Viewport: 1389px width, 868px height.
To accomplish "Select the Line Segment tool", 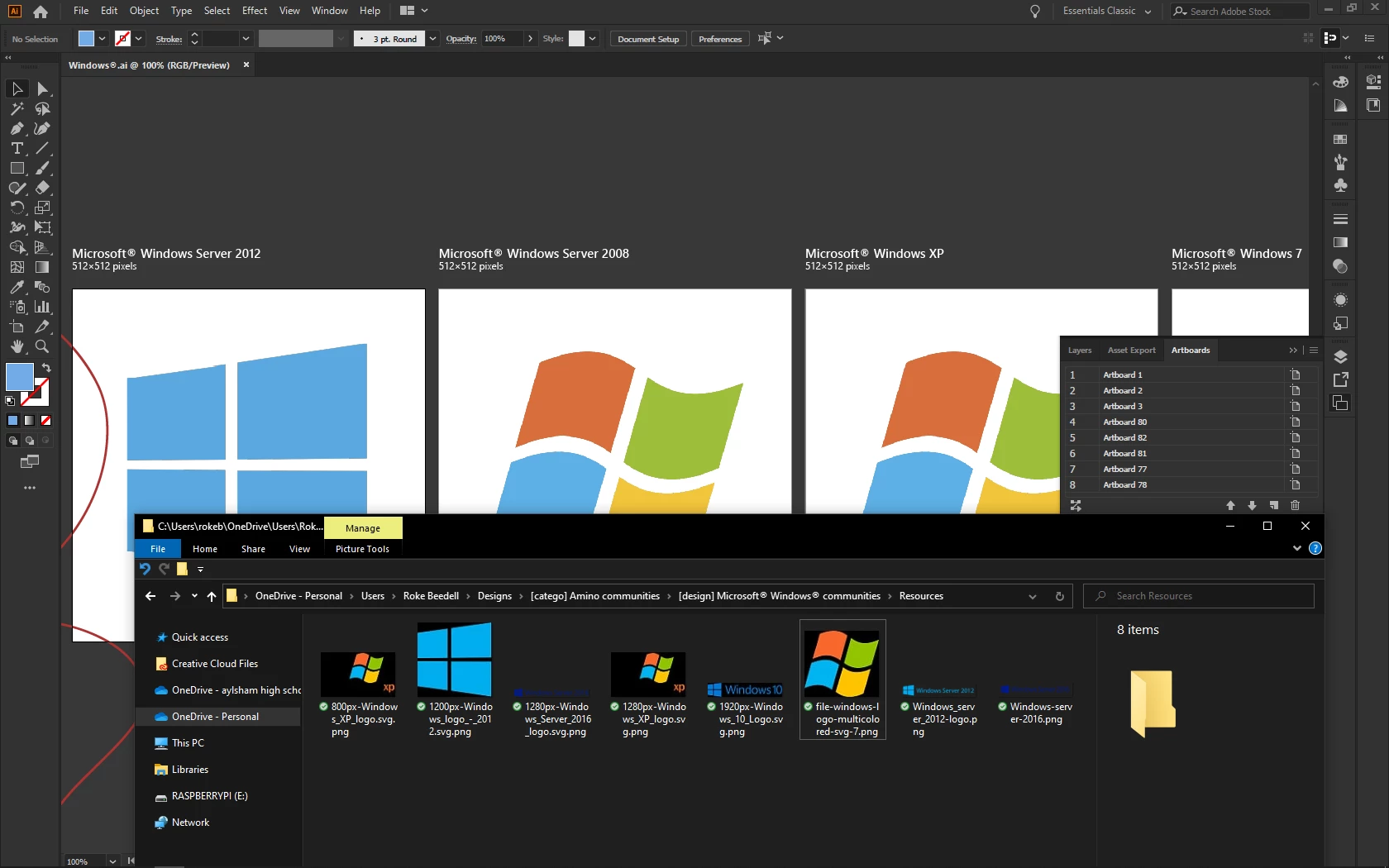I will point(42,148).
